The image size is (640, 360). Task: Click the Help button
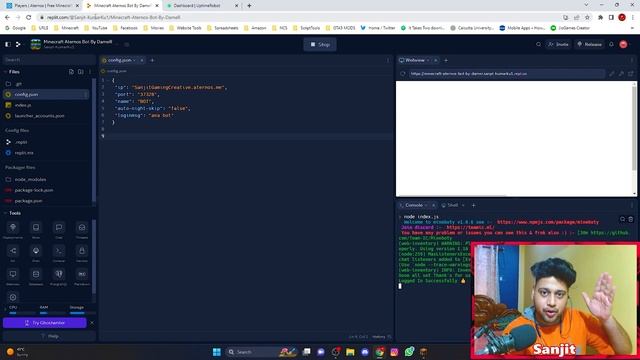(x=49, y=336)
